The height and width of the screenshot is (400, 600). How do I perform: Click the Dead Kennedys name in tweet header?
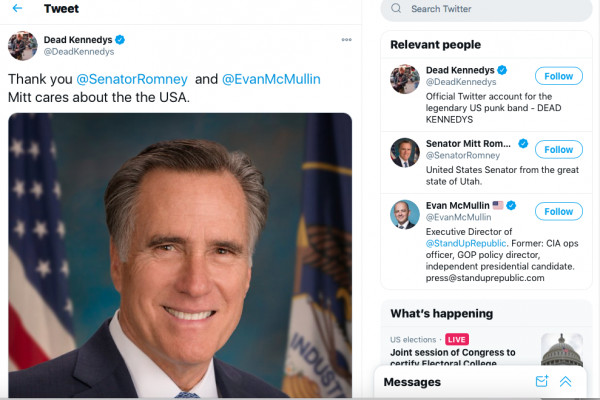tap(77, 39)
